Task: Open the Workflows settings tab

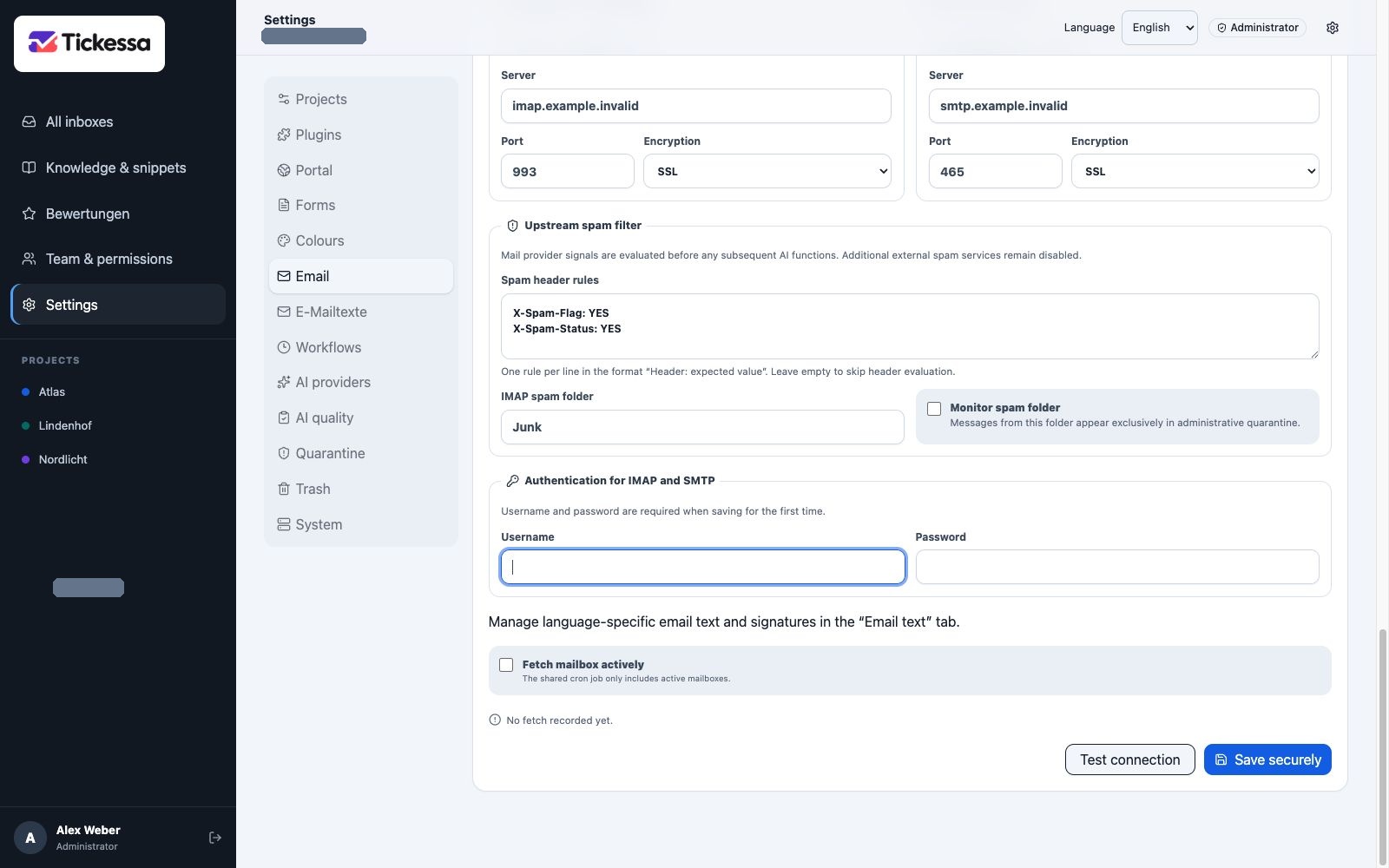Action: point(361,347)
